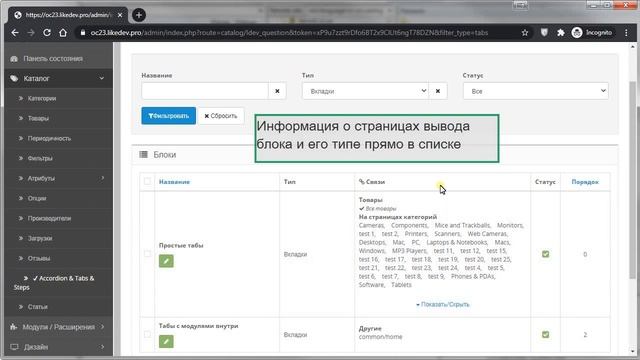640x360 pixels.
Task: Toggle the select-all checkbox in table header
Action: point(147,181)
